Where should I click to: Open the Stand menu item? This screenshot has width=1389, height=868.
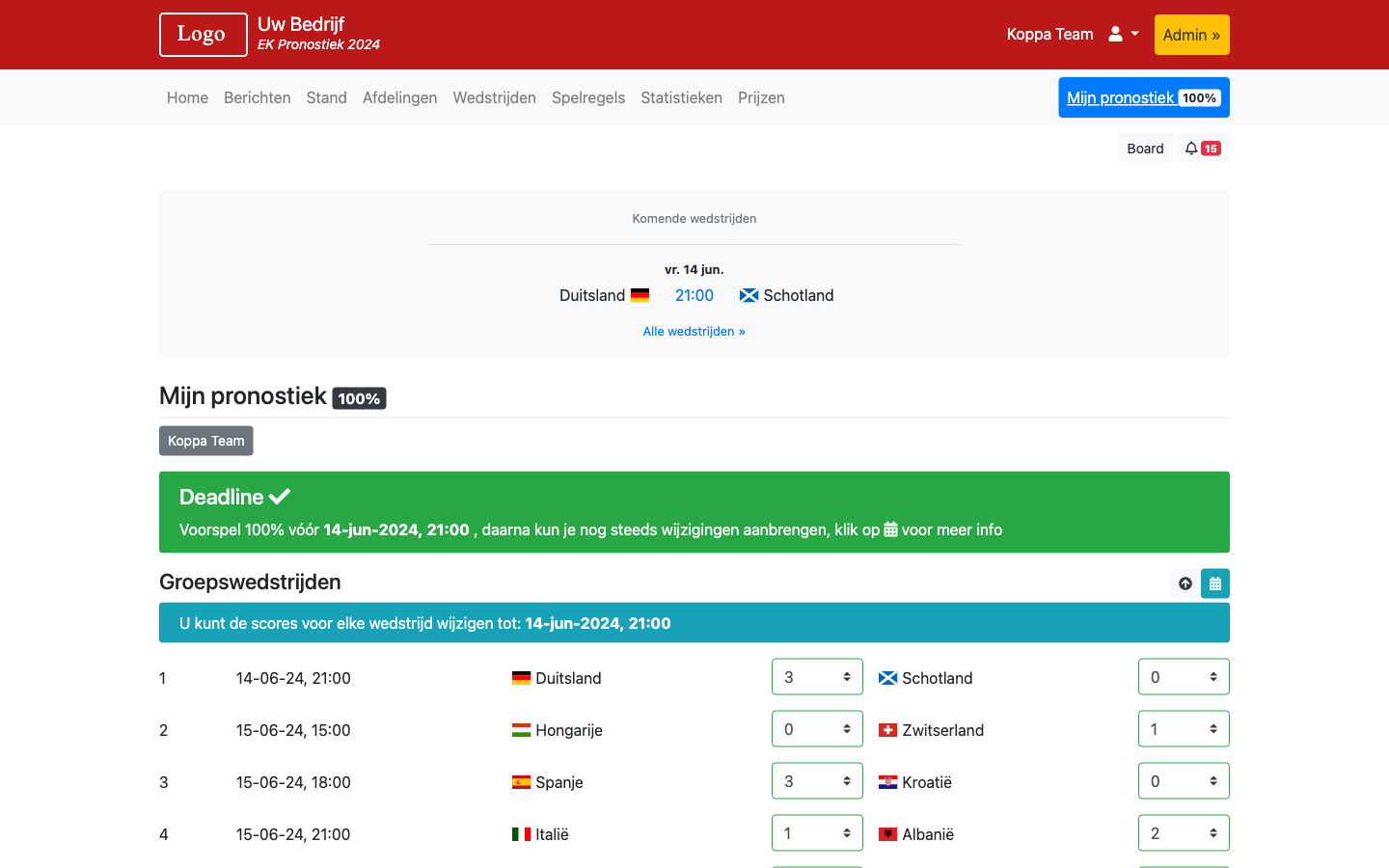[327, 97]
